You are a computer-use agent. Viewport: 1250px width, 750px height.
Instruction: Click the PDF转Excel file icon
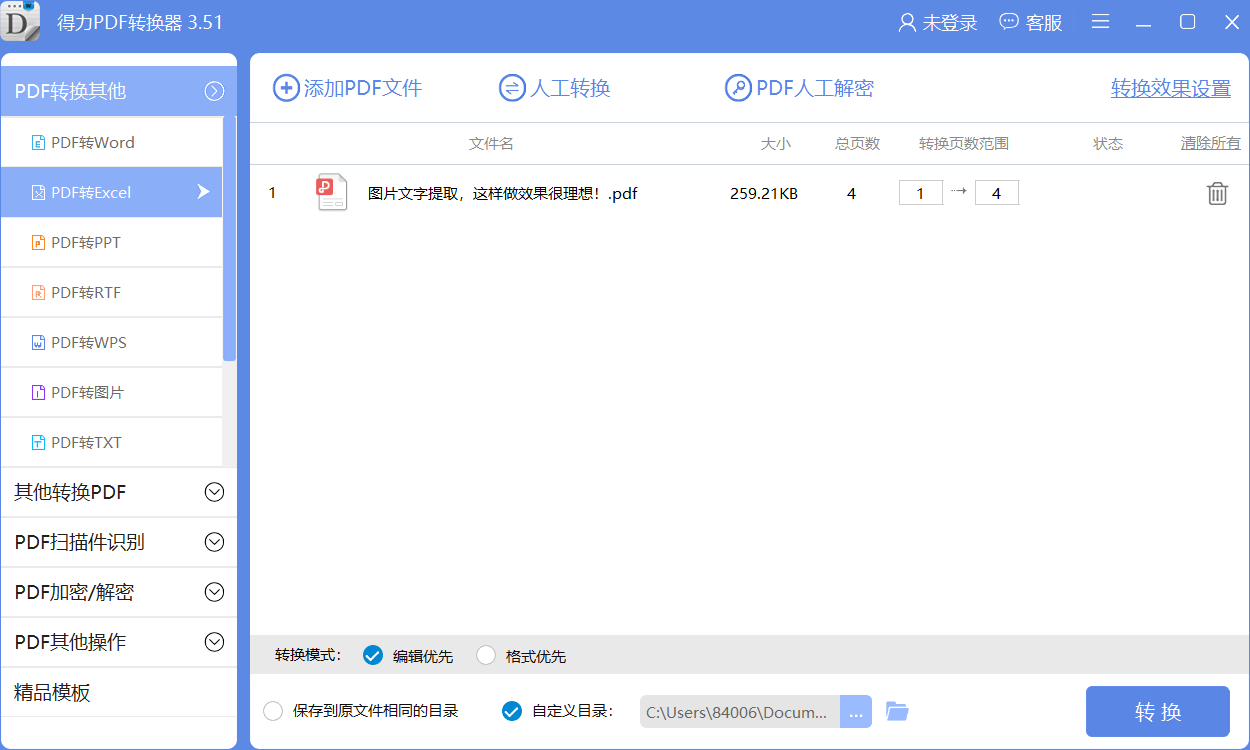[38, 193]
